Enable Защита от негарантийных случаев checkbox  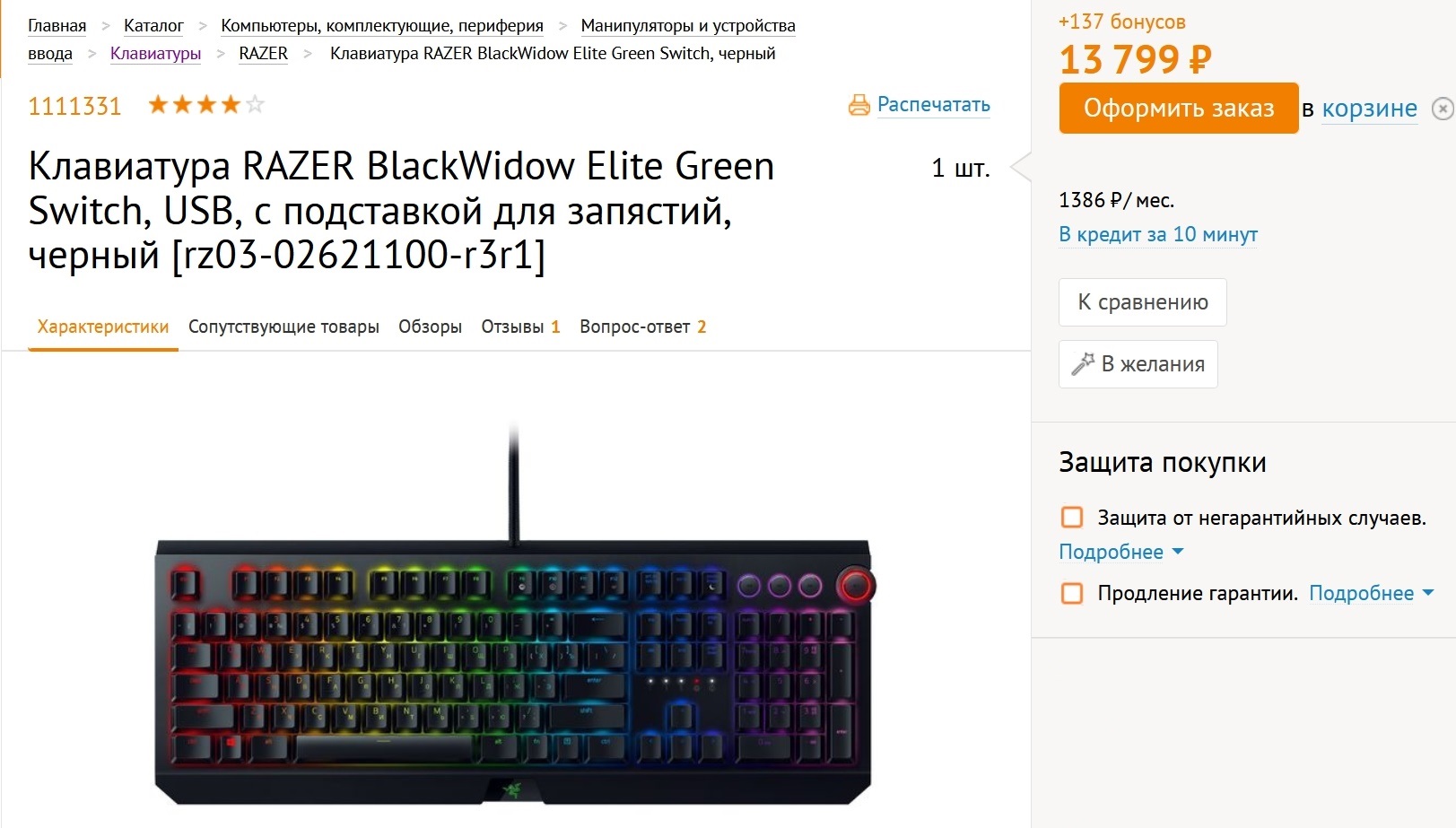pos(1072,518)
